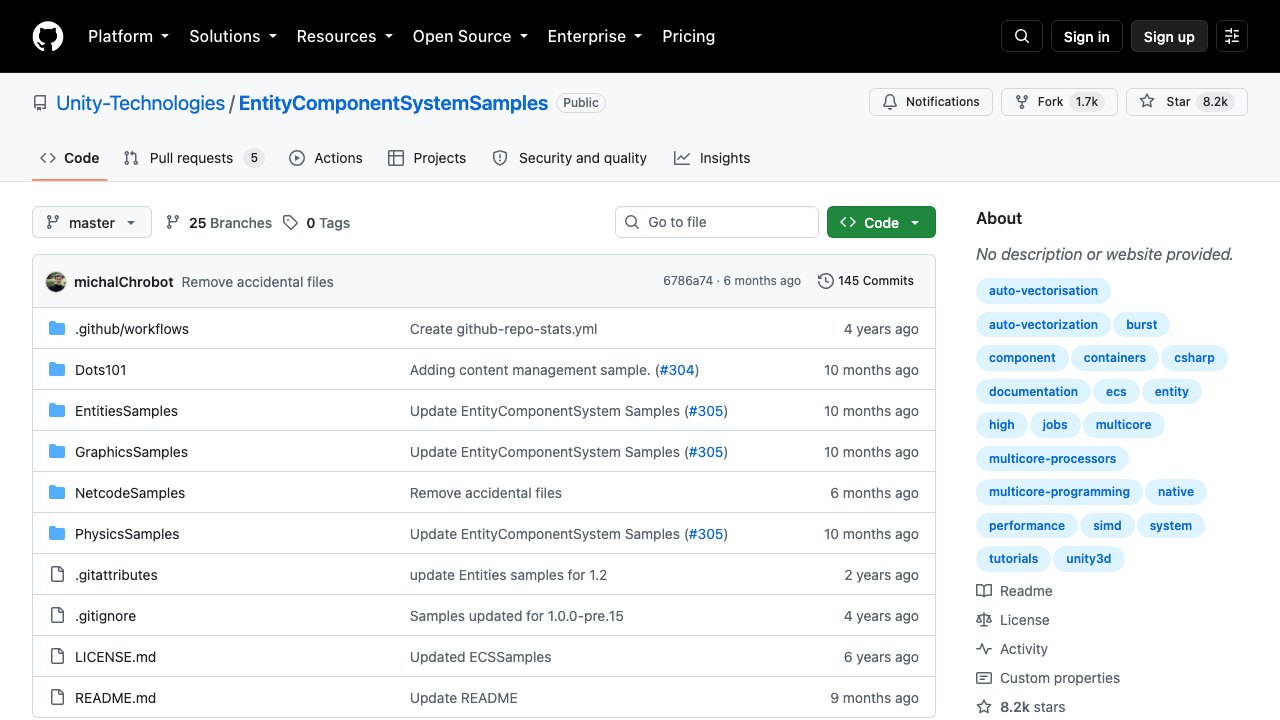Select the simd topic tag
1280x720 pixels.
pyautogui.click(x=1107, y=525)
